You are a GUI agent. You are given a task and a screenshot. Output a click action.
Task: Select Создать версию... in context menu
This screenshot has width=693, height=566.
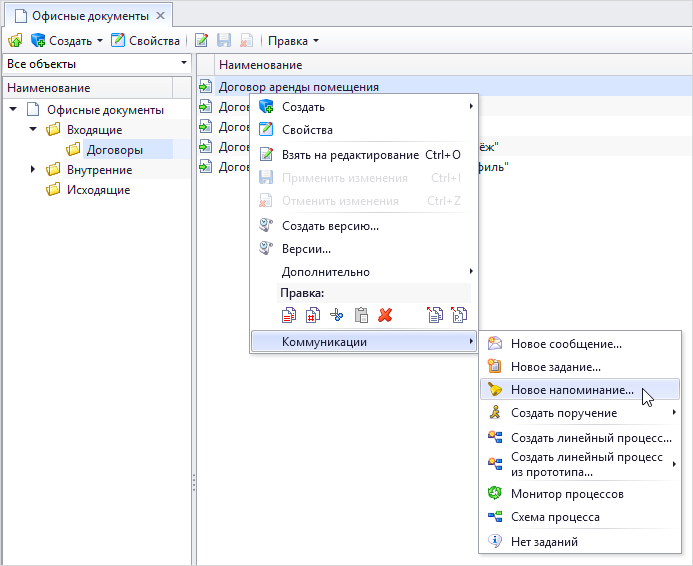(x=330, y=226)
